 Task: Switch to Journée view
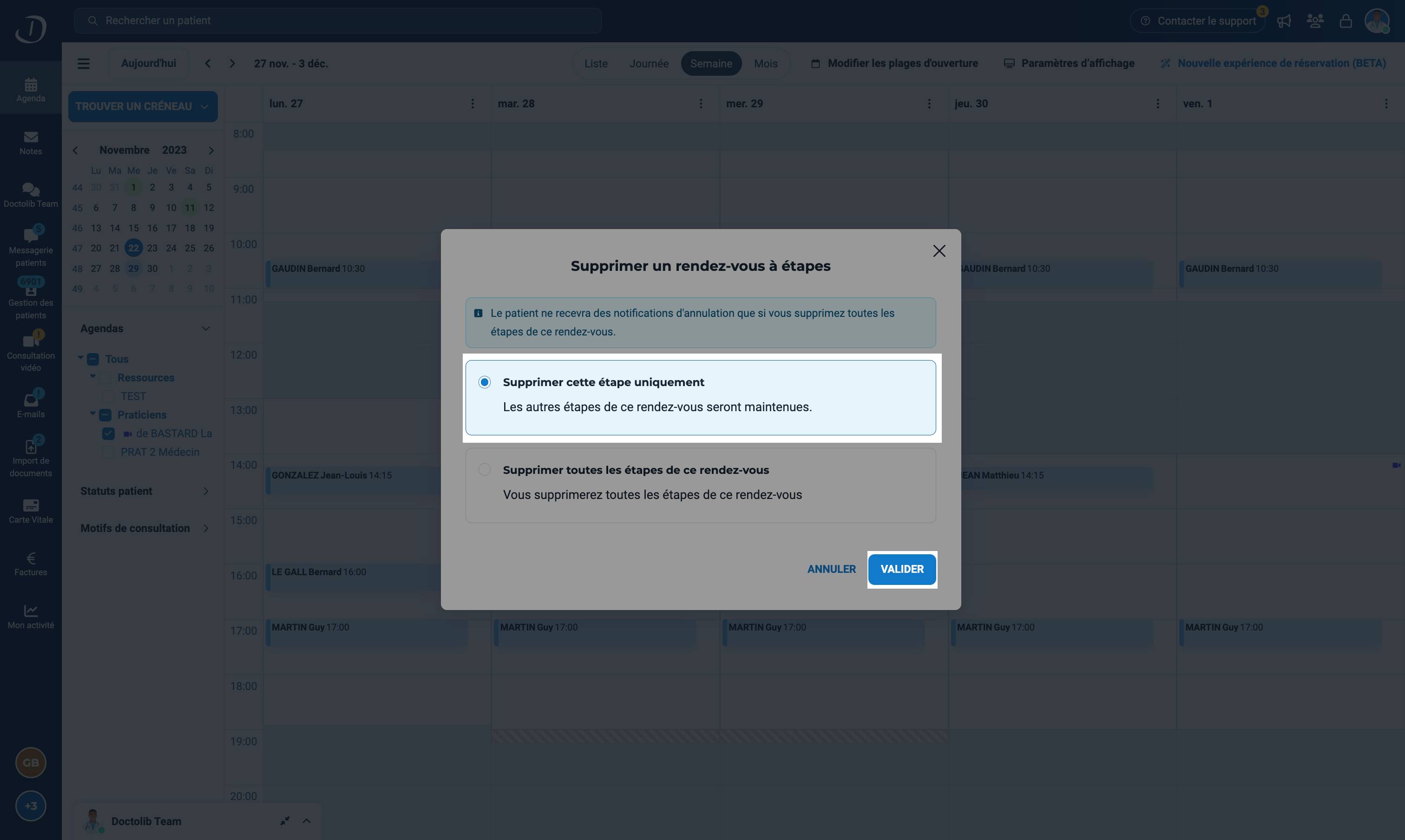tap(649, 63)
